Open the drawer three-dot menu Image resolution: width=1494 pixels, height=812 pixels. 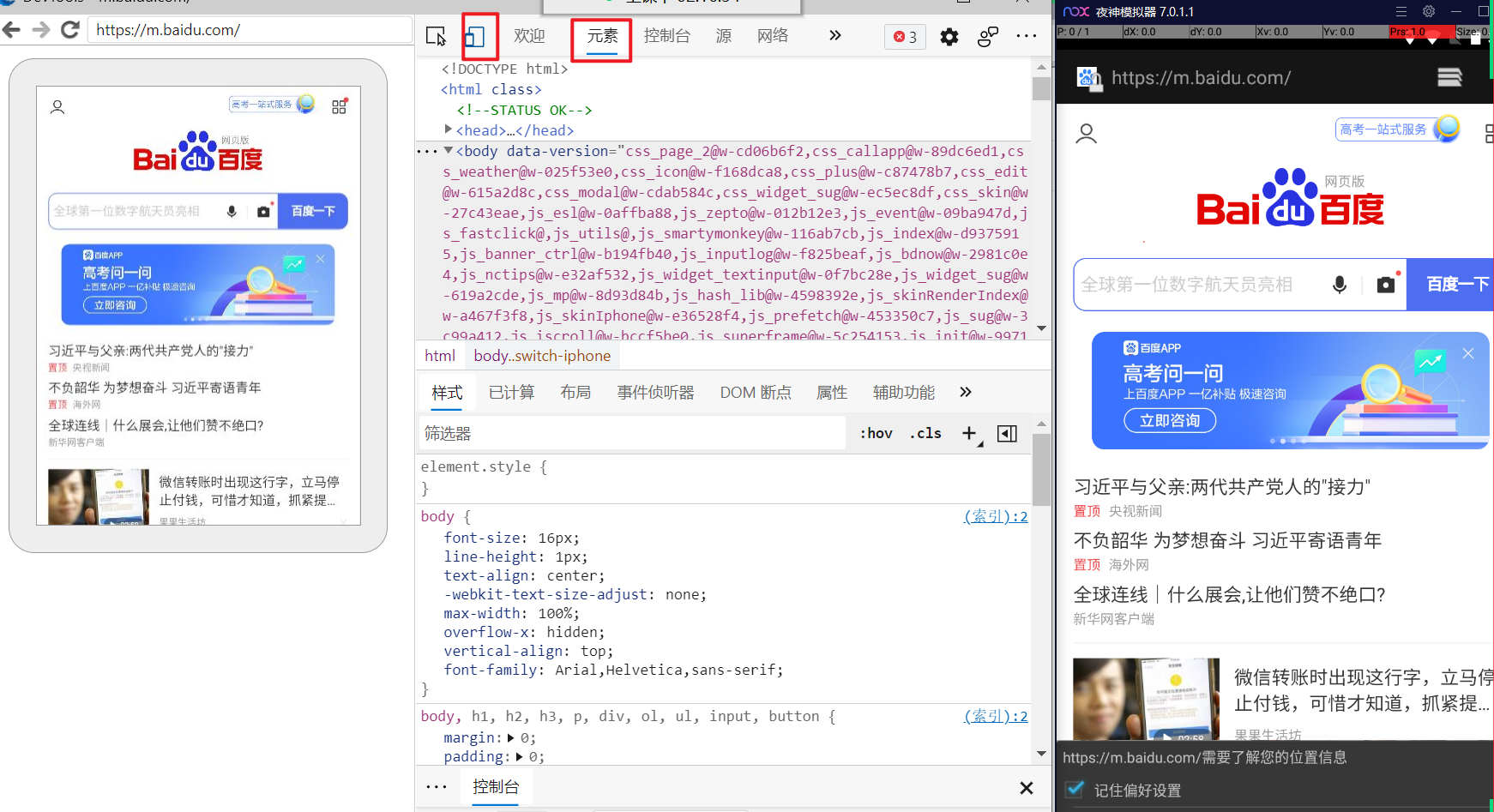click(437, 787)
